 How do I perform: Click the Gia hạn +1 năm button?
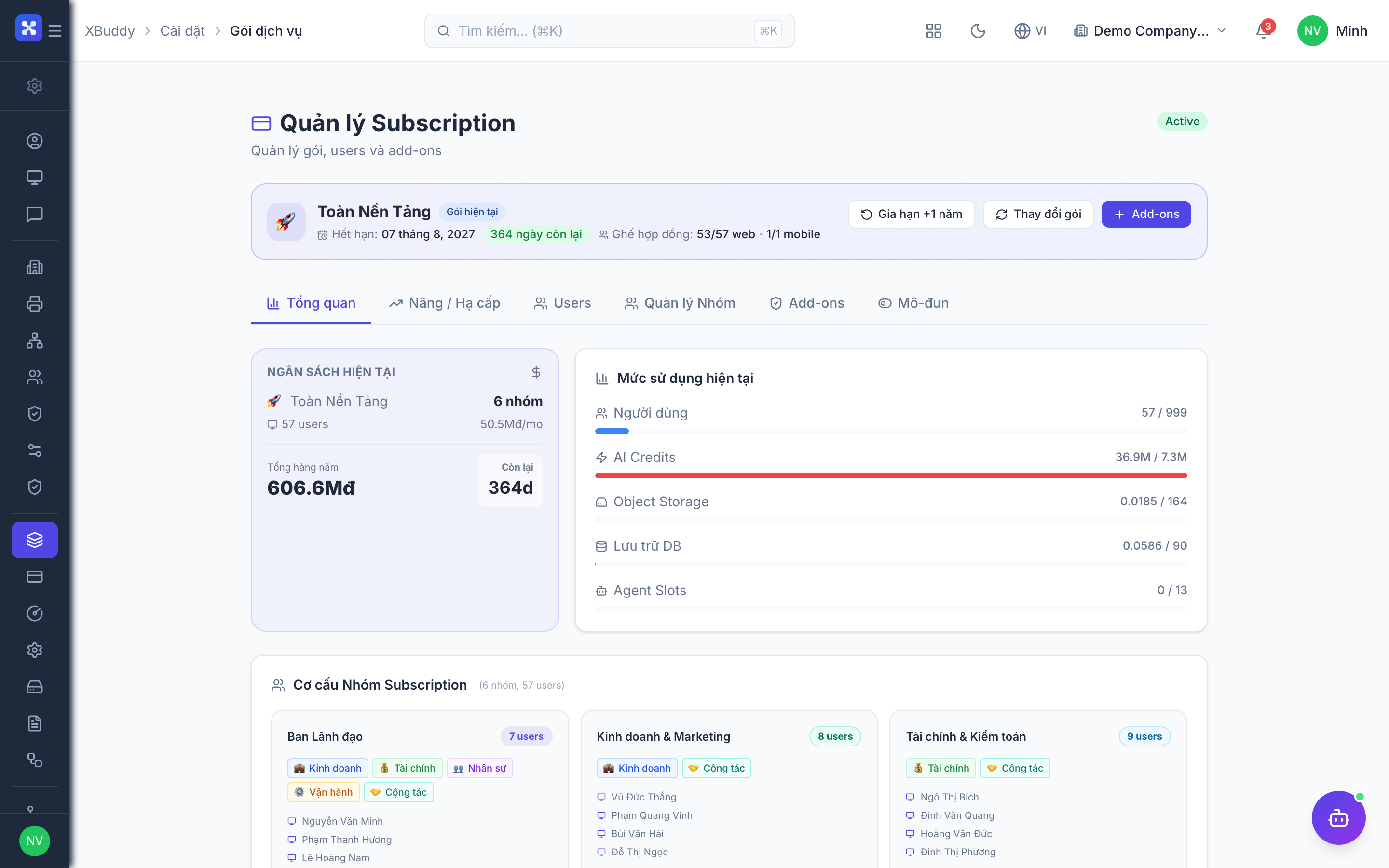click(x=911, y=214)
